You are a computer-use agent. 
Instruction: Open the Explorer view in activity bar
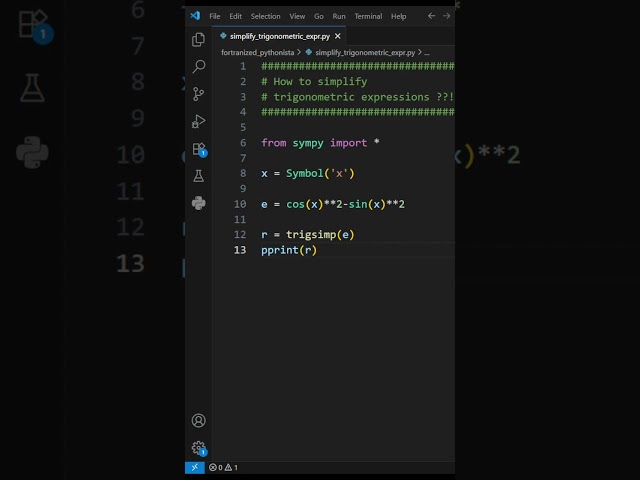(x=198, y=40)
